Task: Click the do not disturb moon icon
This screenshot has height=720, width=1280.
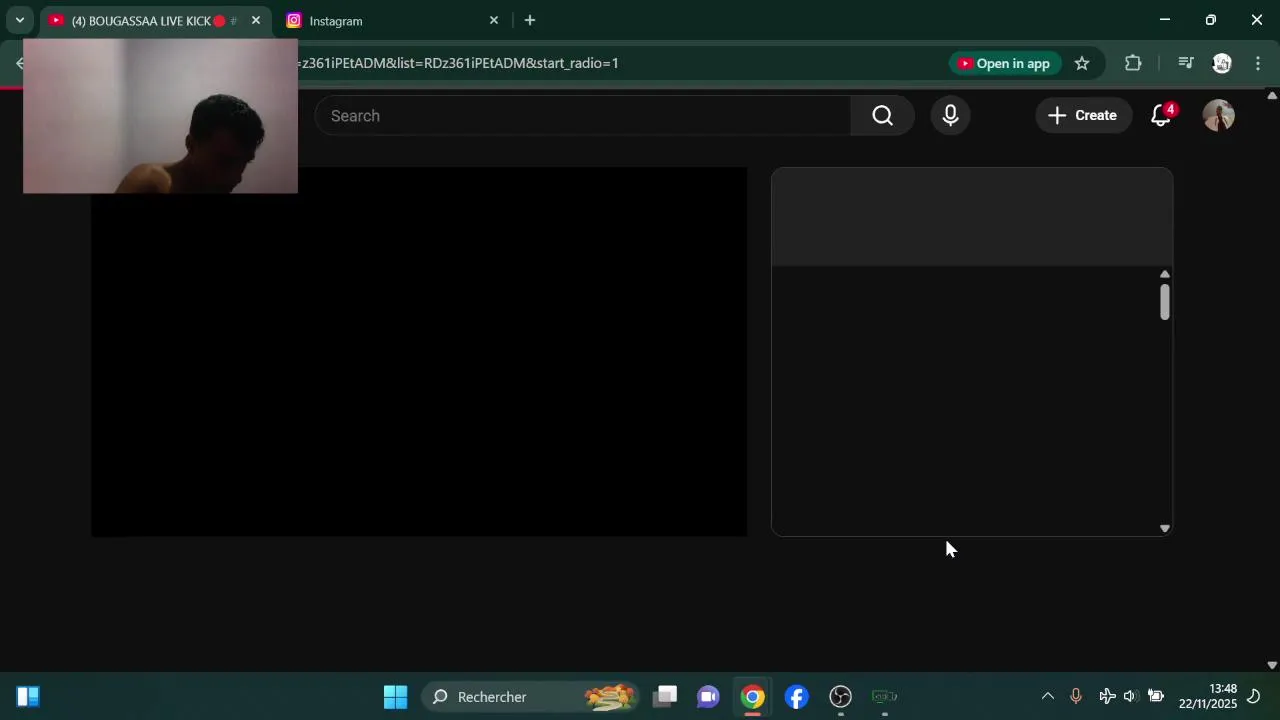Action: tap(1254, 697)
